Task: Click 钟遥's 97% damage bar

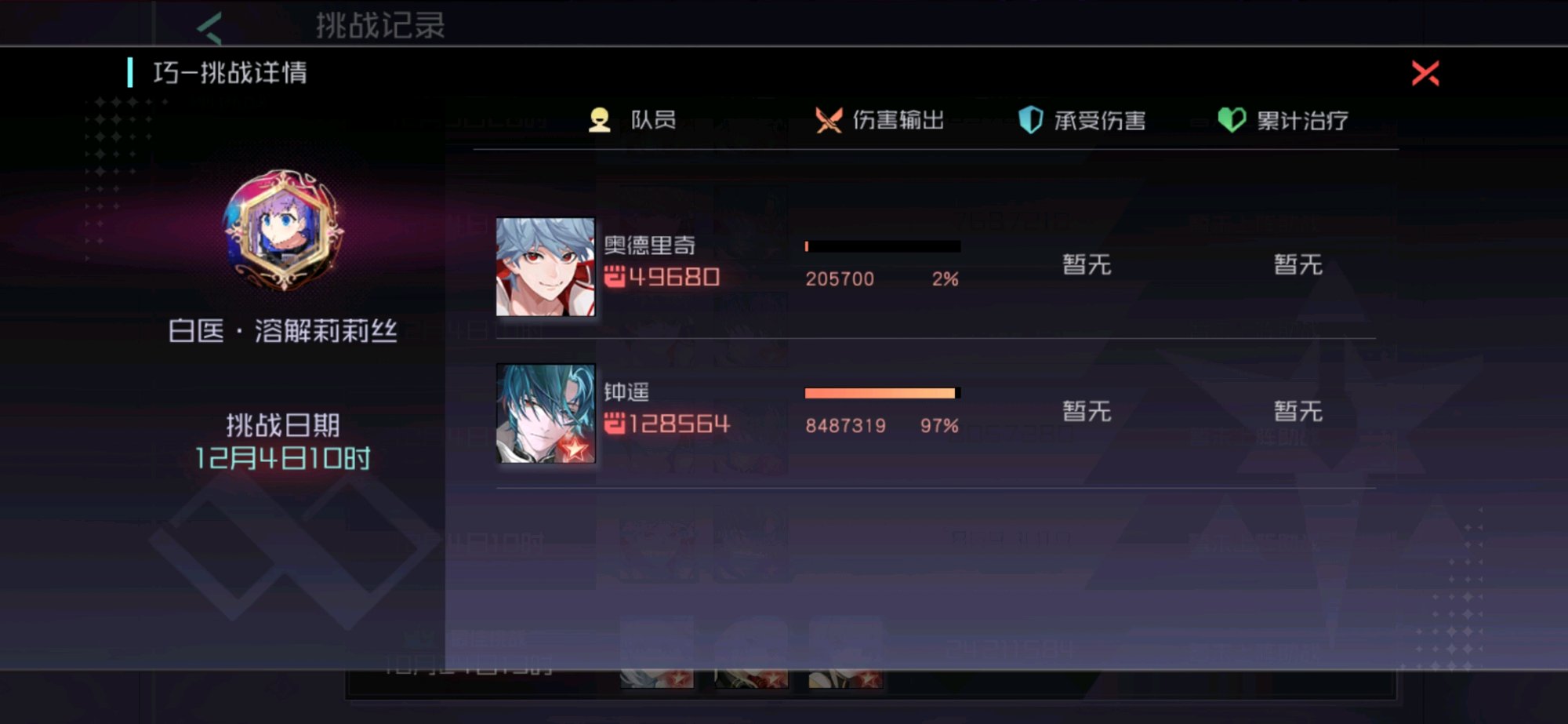Action: [883, 393]
